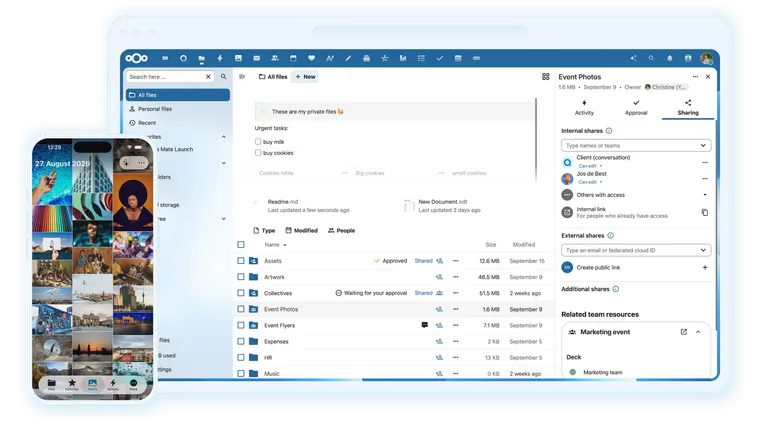Open the Collectives star icon app
Image resolution: width=760 pixels, height=434 pixels.
[385, 58]
